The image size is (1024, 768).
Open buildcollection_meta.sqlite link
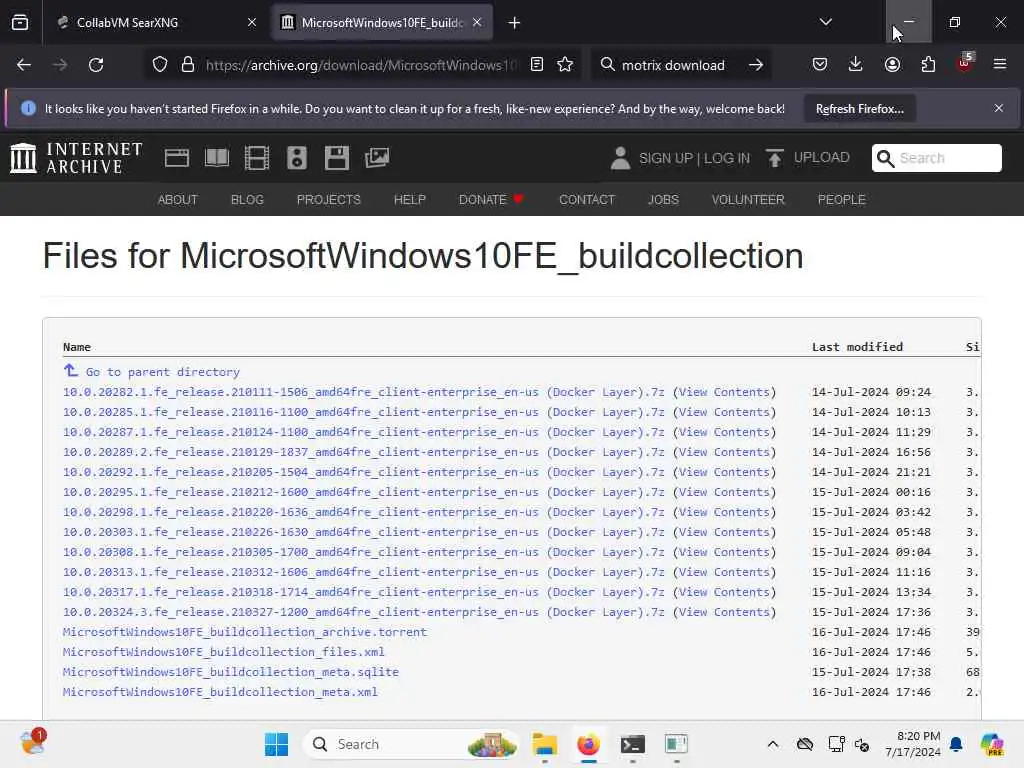(x=231, y=672)
